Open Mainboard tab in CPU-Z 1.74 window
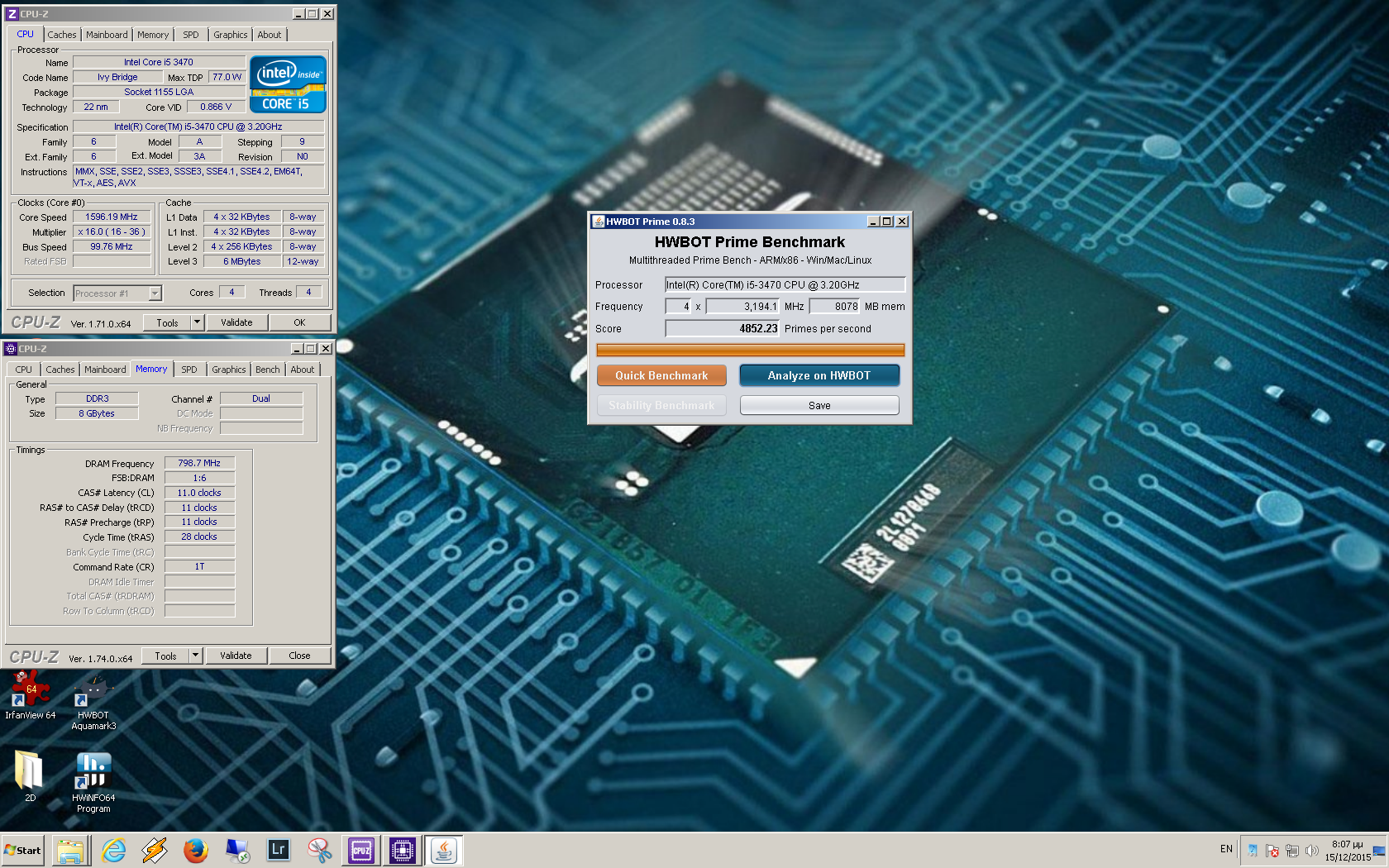Screen dimensions: 1389x868 click(105, 370)
